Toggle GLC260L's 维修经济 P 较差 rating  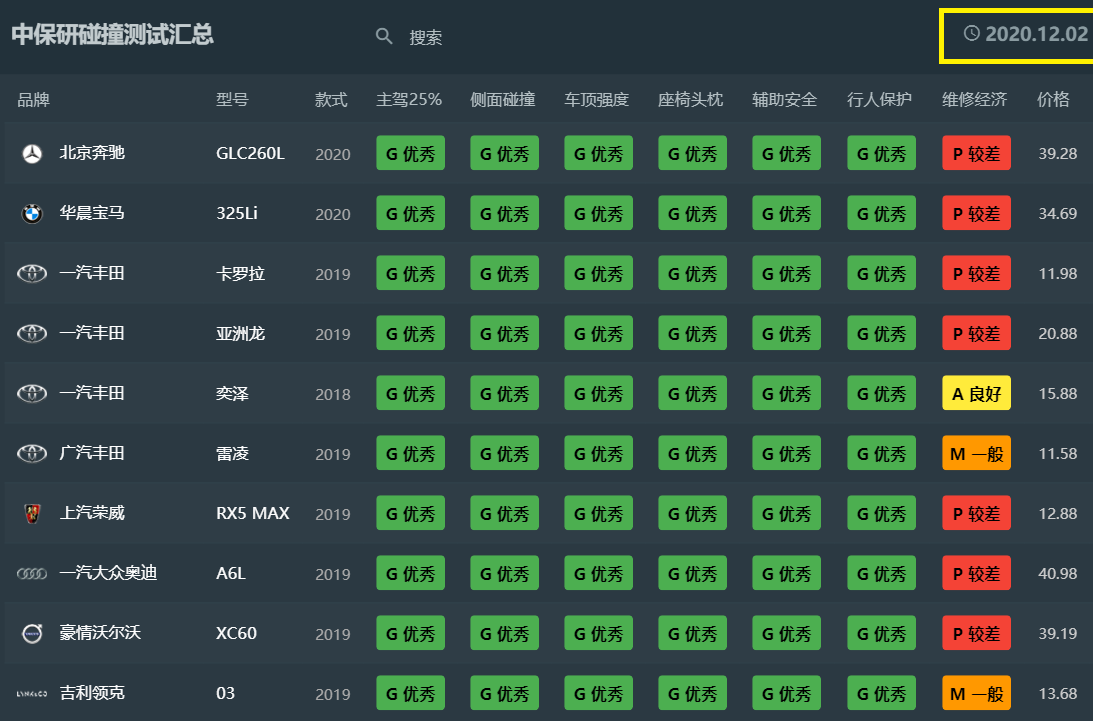[x=976, y=153]
